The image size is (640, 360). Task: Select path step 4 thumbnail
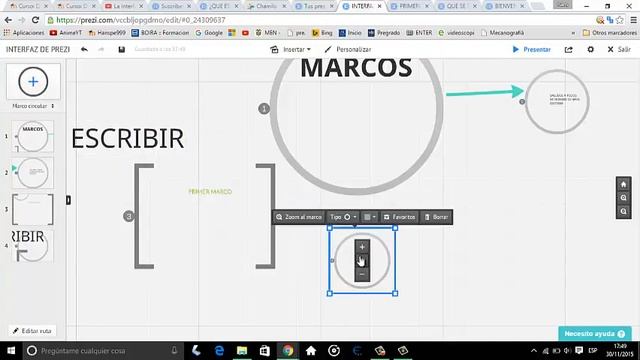coord(33,246)
